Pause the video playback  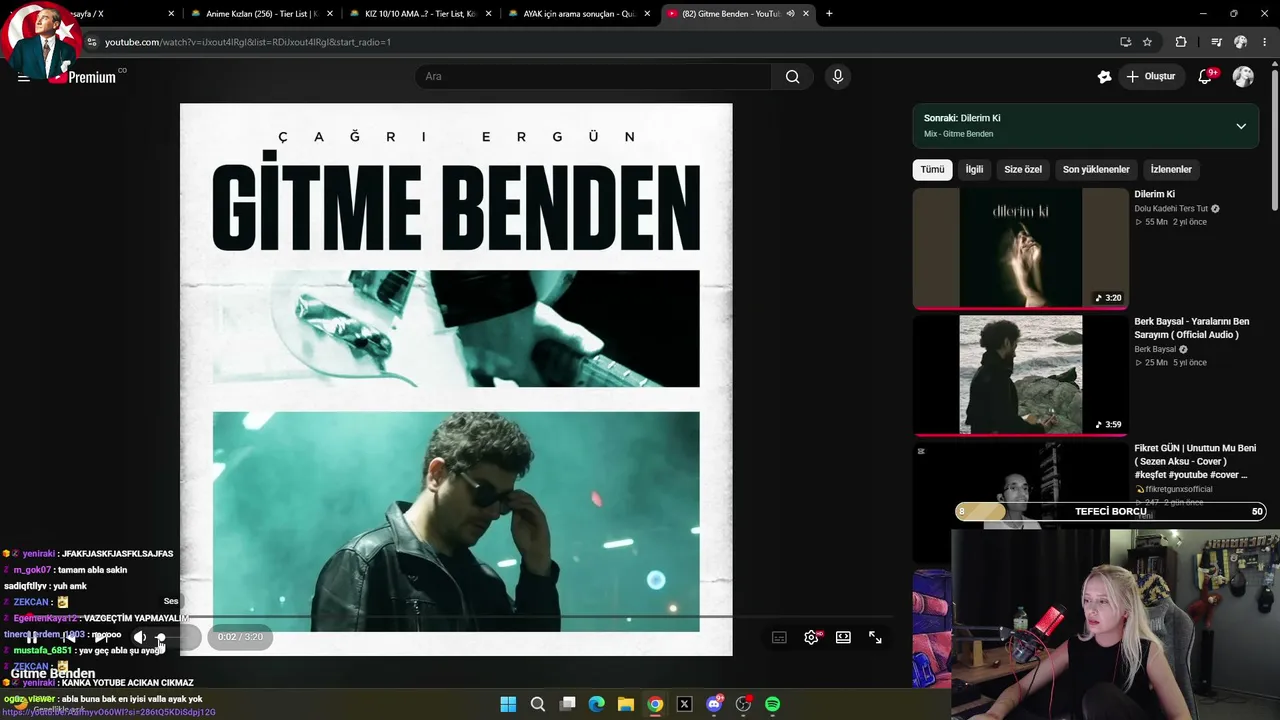(32, 637)
